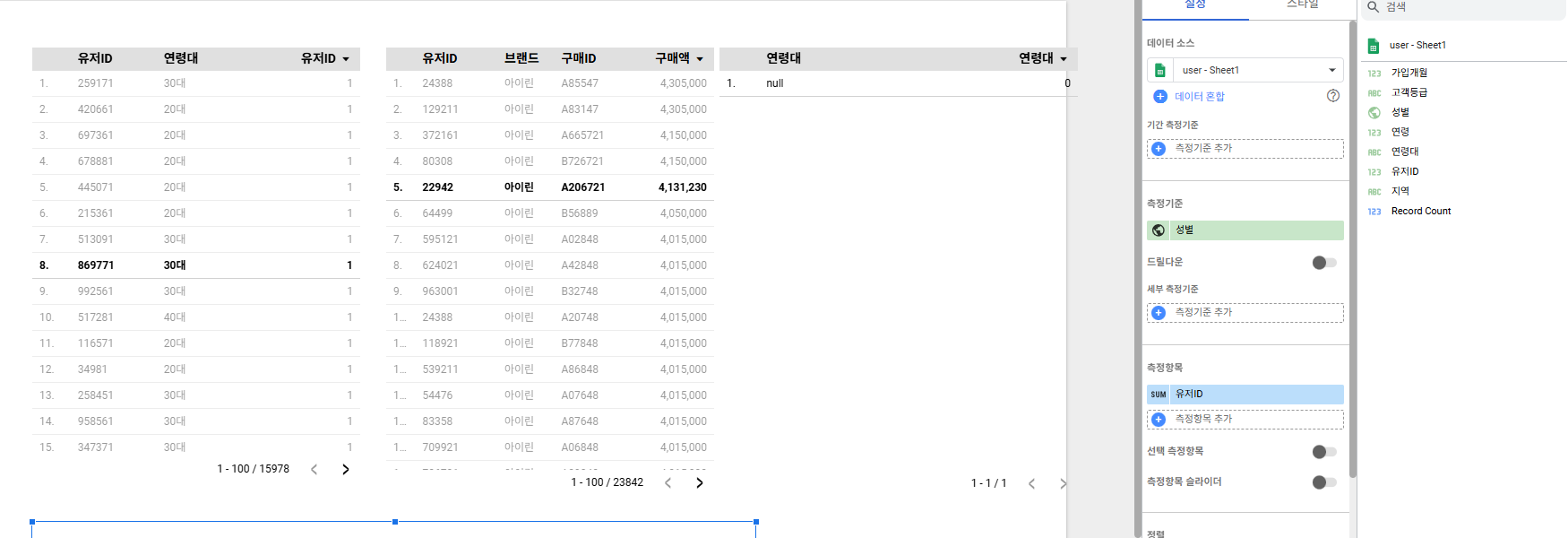Click the user ID 420661
This screenshot has width=1568, height=538.
click(95, 109)
